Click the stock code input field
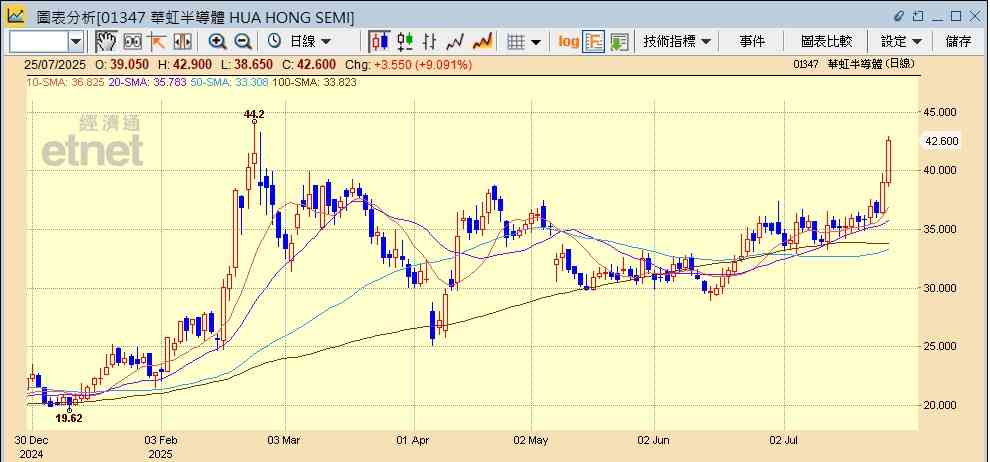 (x=39, y=42)
